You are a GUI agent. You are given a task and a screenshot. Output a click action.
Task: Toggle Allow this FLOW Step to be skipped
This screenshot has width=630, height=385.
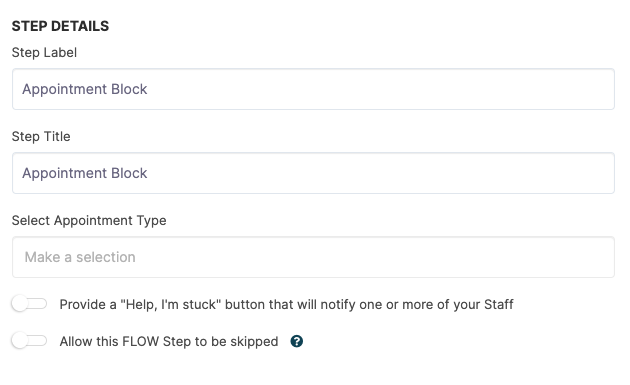pyautogui.click(x=29, y=341)
